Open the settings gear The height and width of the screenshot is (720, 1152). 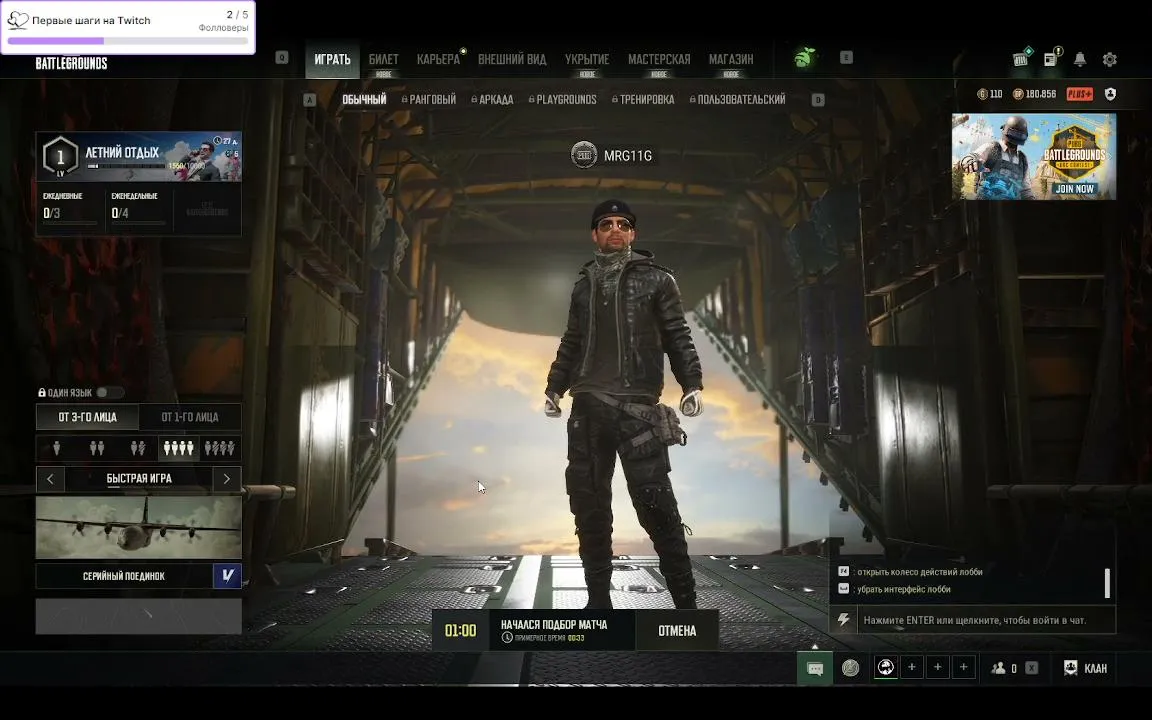tap(1109, 59)
